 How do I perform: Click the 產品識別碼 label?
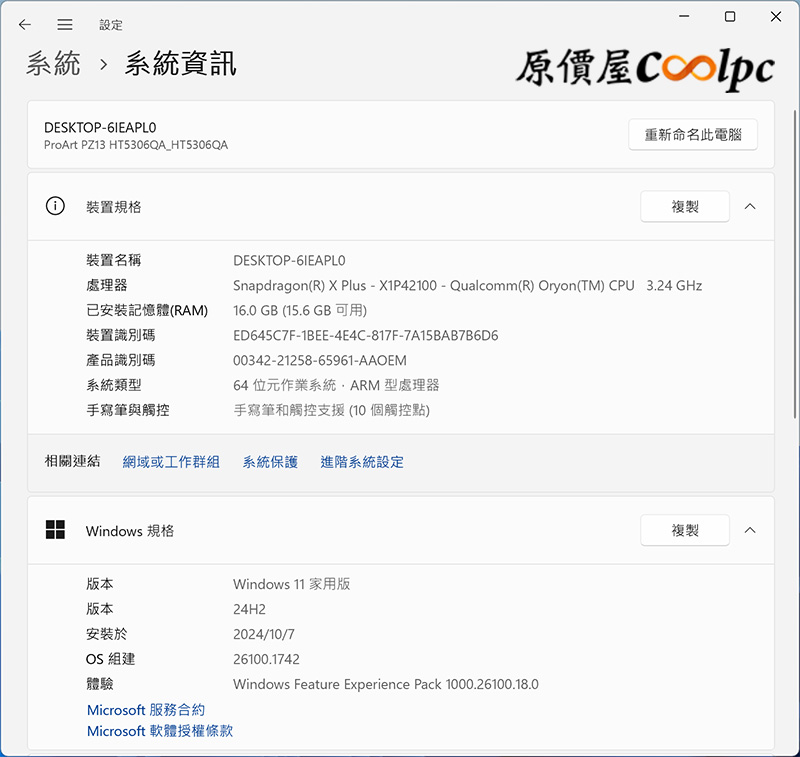pyautogui.click(x=120, y=361)
